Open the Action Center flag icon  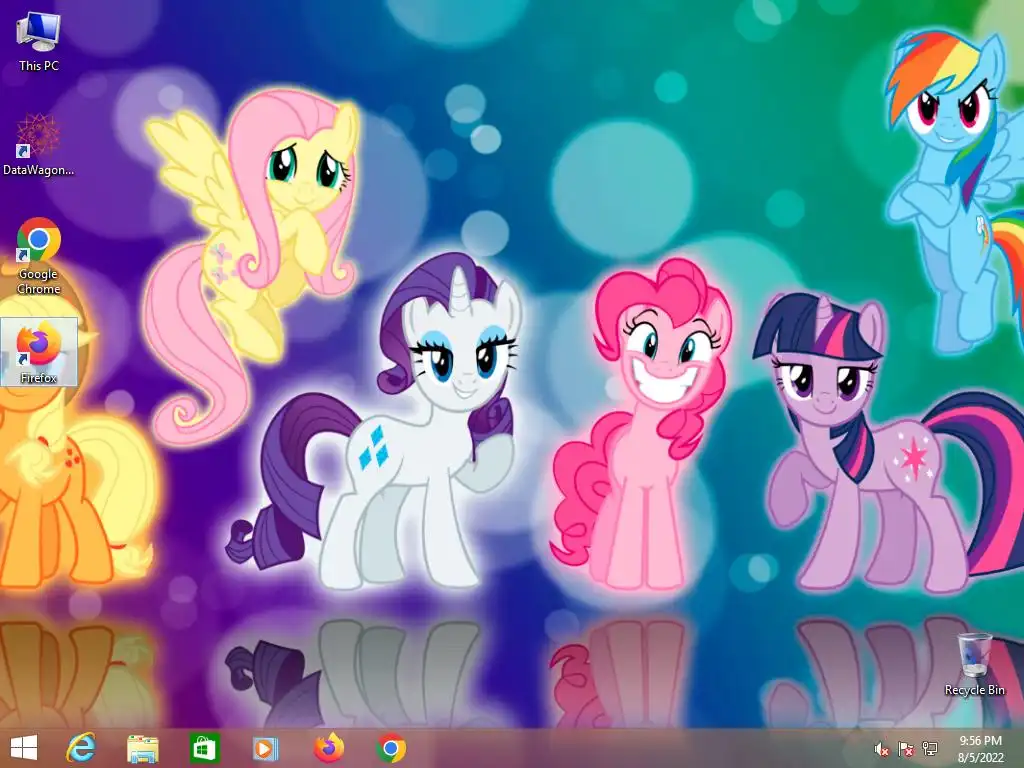906,749
